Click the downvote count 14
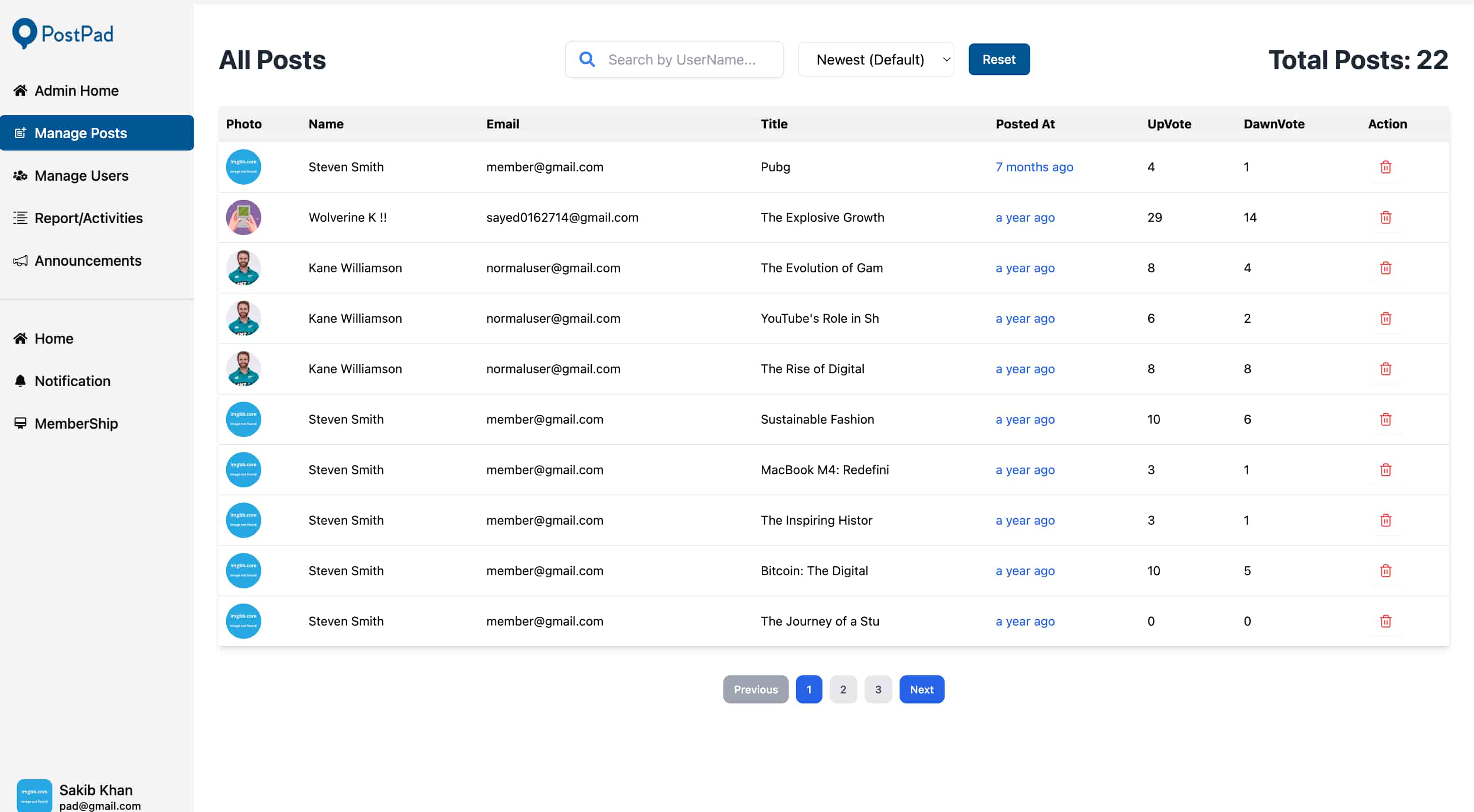 [x=1250, y=217]
